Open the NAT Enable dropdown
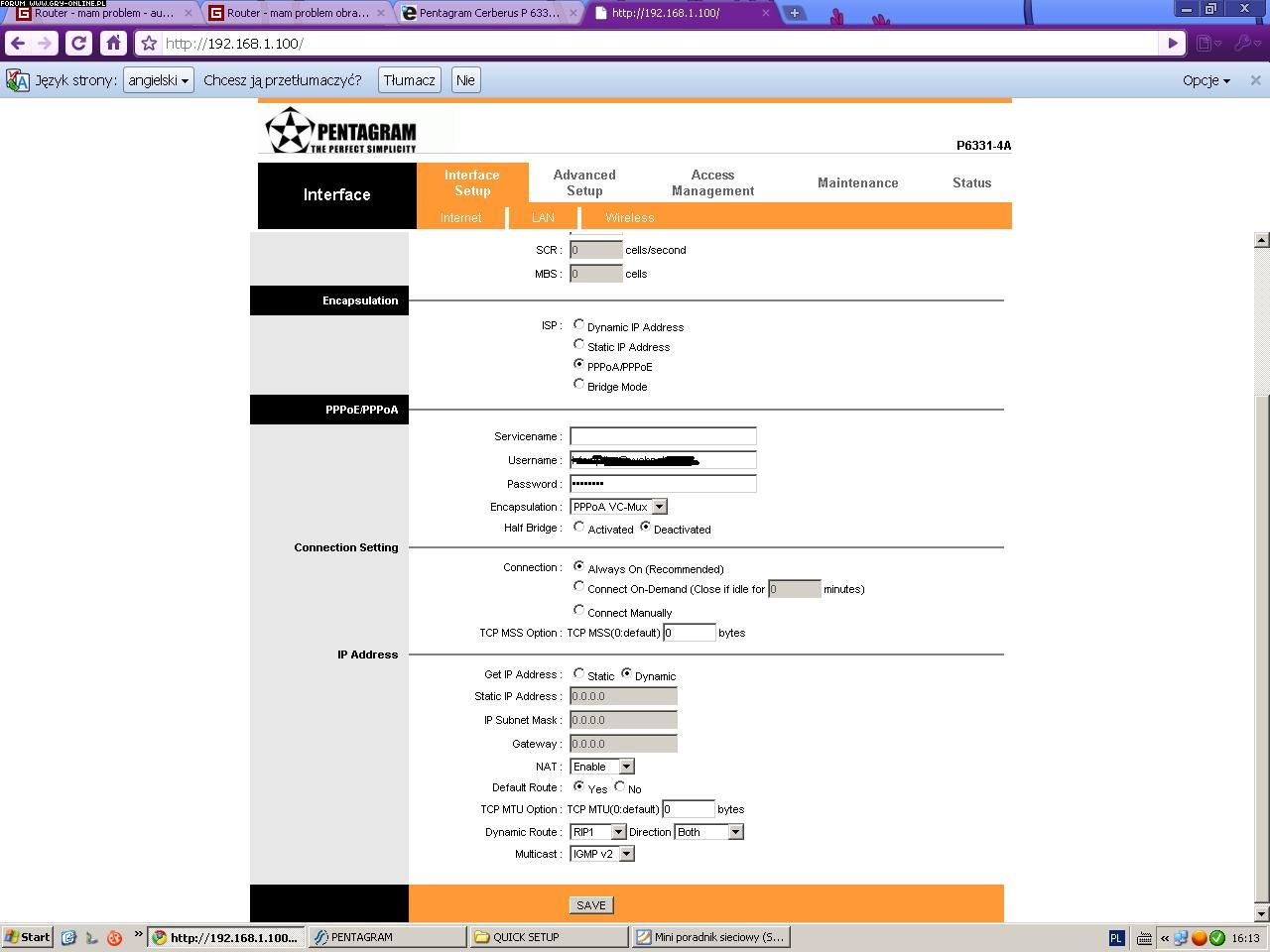The height and width of the screenshot is (952, 1270). pos(601,767)
